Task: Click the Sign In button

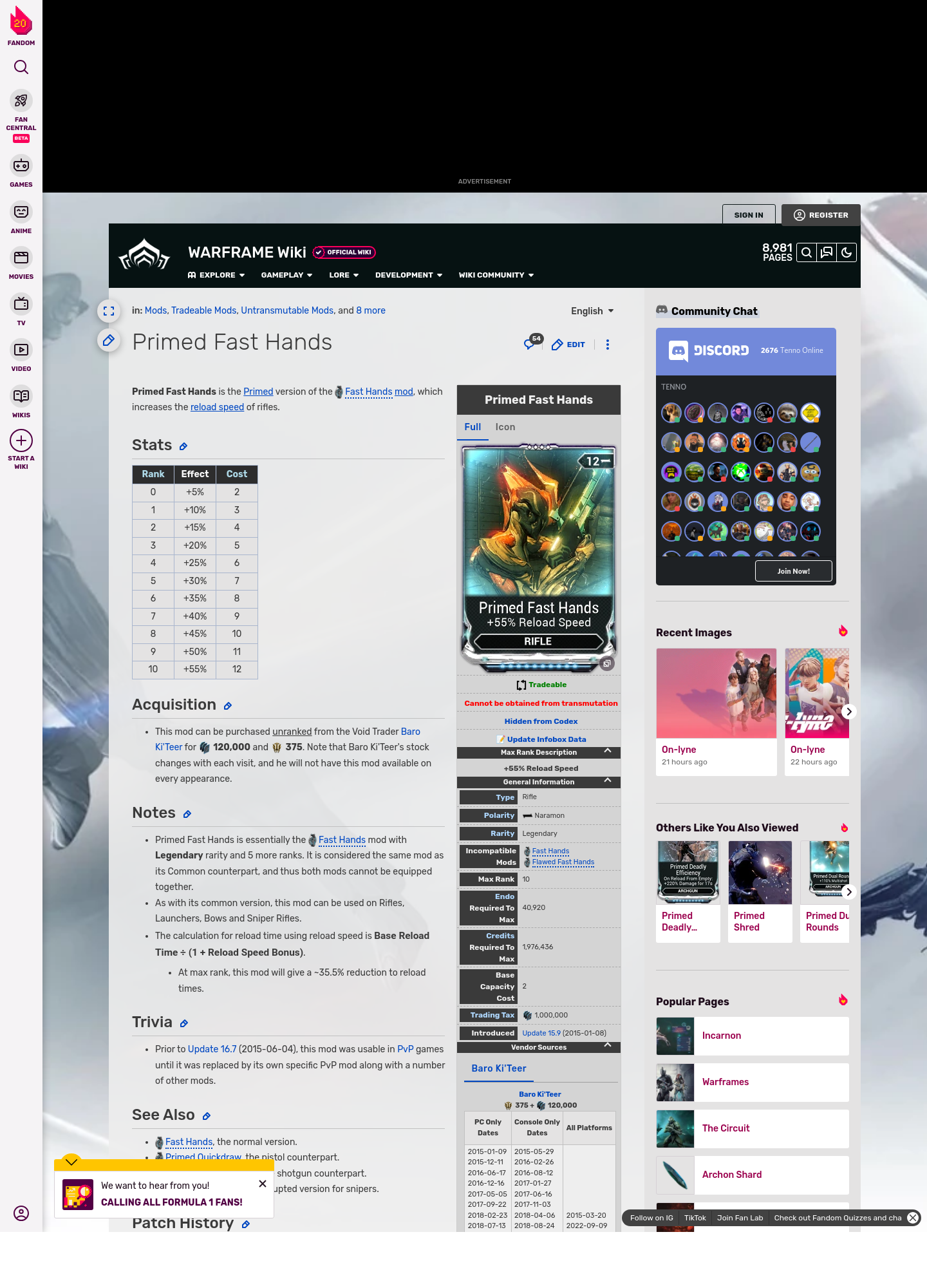Action: point(749,215)
